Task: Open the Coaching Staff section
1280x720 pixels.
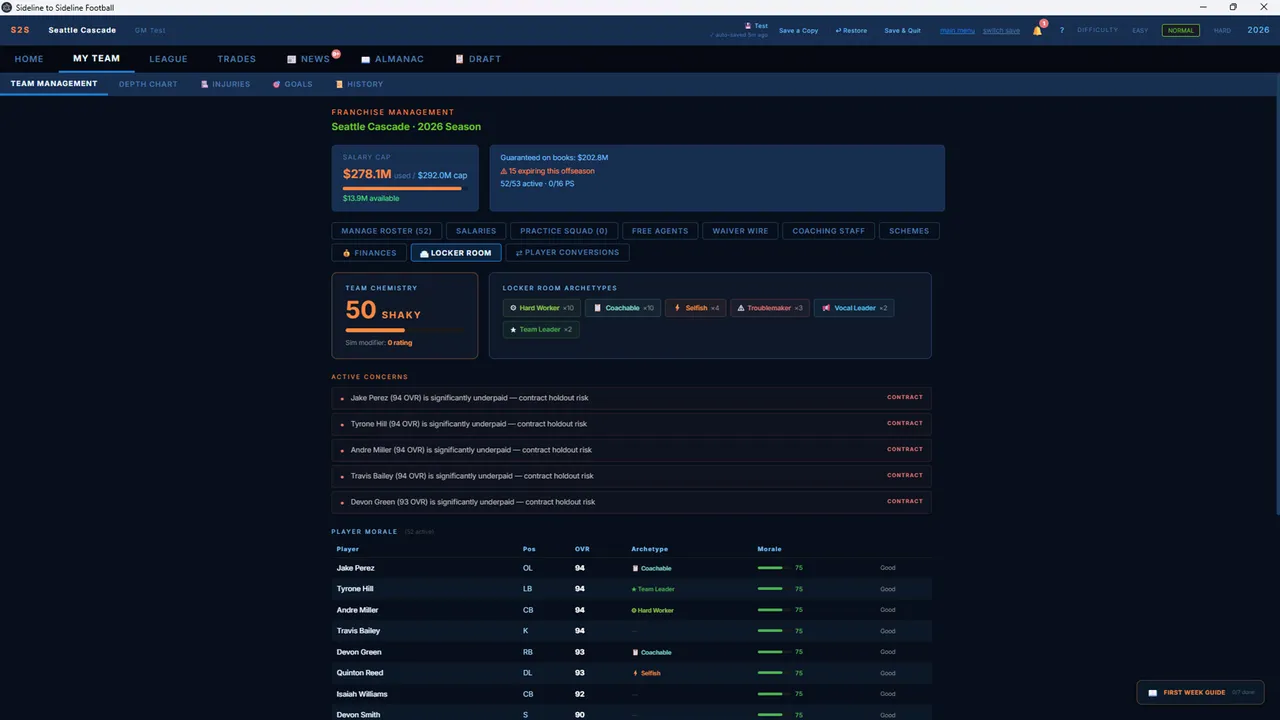Action: coord(828,231)
